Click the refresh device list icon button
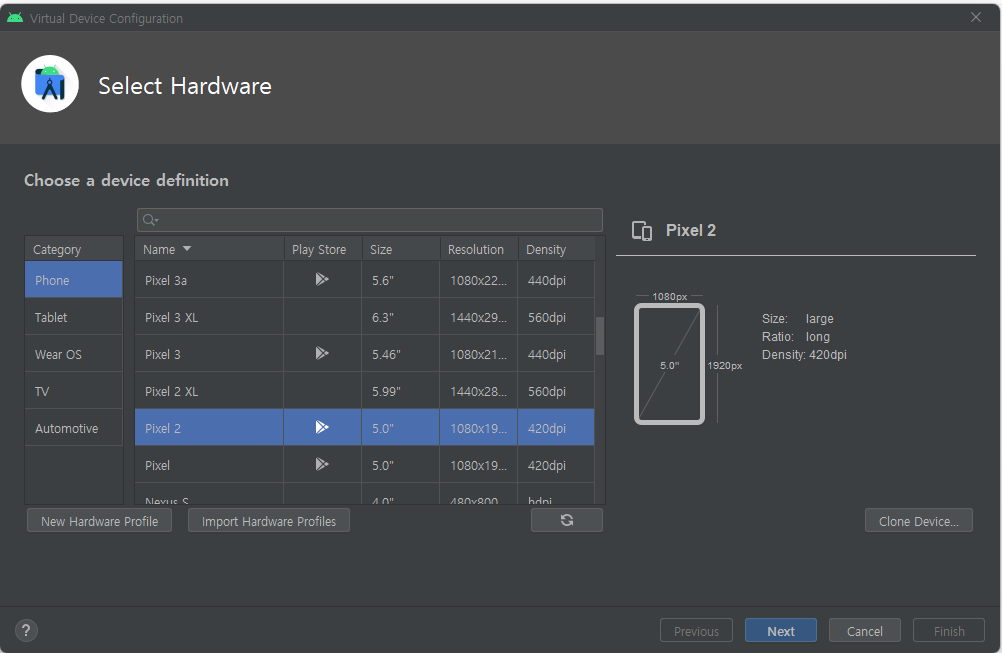The height and width of the screenshot is (653, 1002). pyautogui.click(x=567, y=520)
